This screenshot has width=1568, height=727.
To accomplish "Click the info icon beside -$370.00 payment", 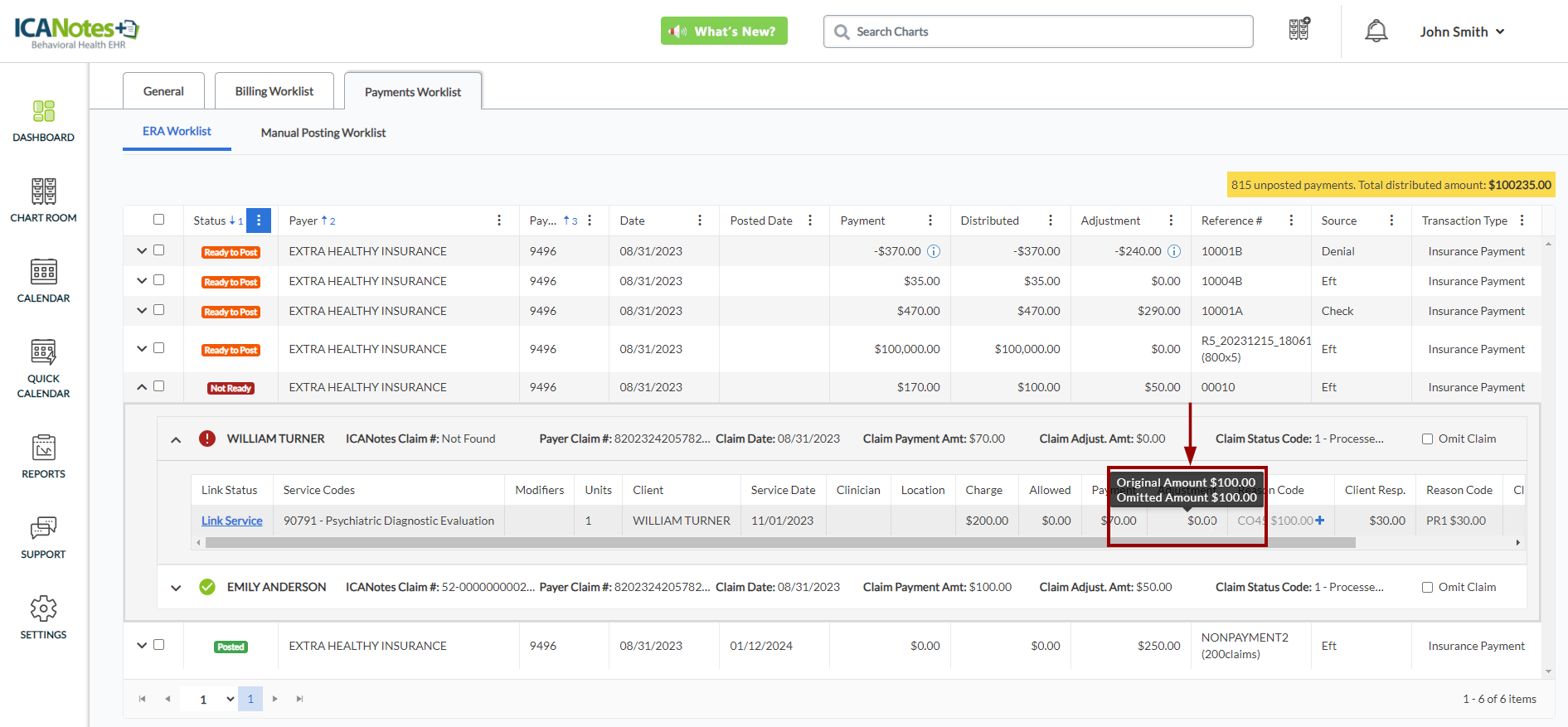I will pos(933,251).
